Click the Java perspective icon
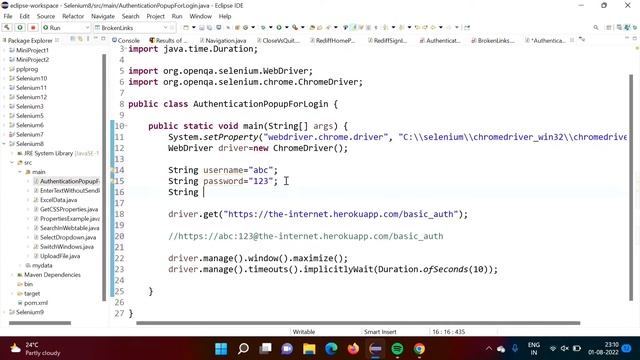 point(627,27)
